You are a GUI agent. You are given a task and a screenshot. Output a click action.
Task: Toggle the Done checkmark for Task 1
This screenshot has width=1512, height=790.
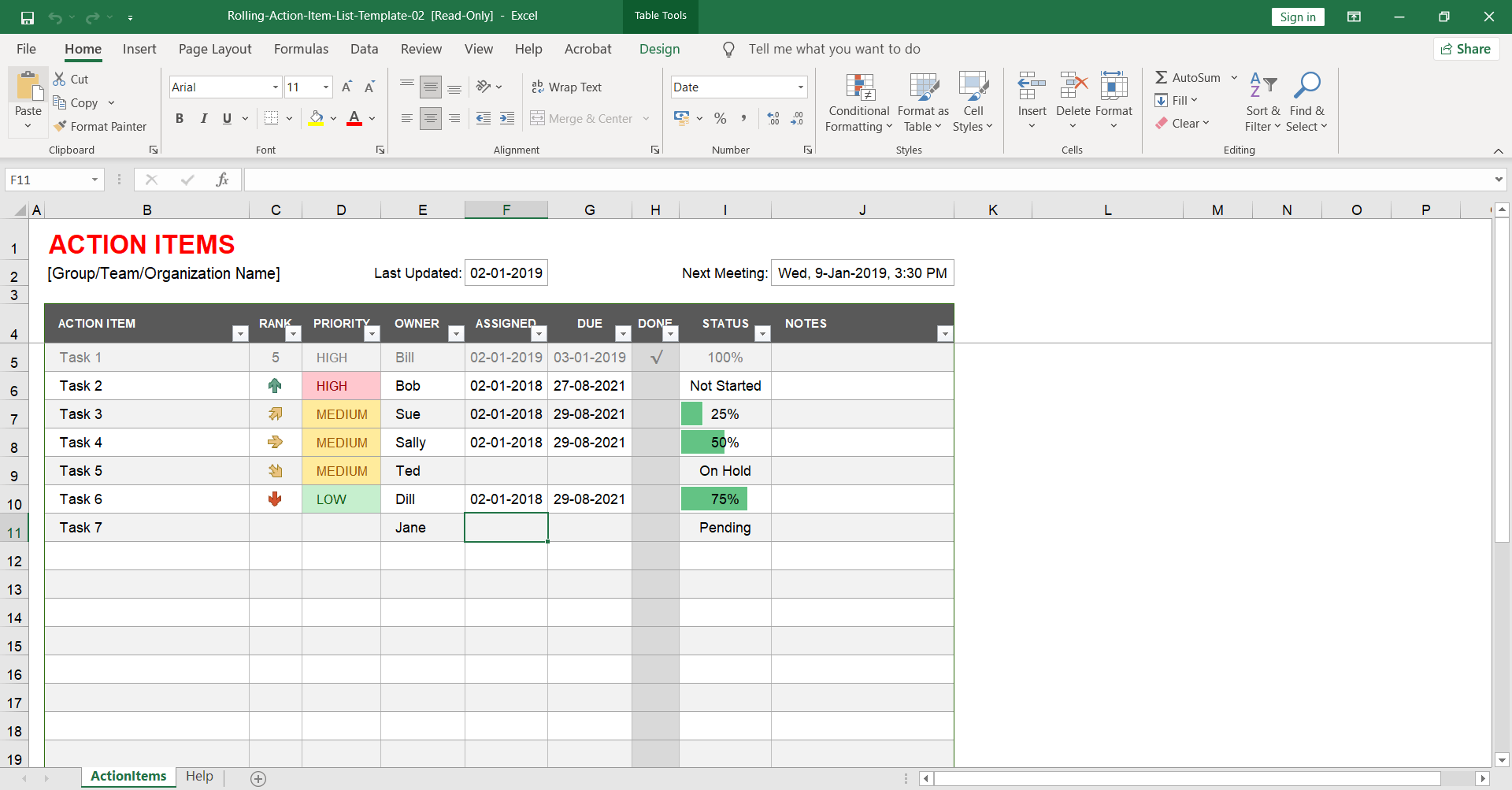656,358
